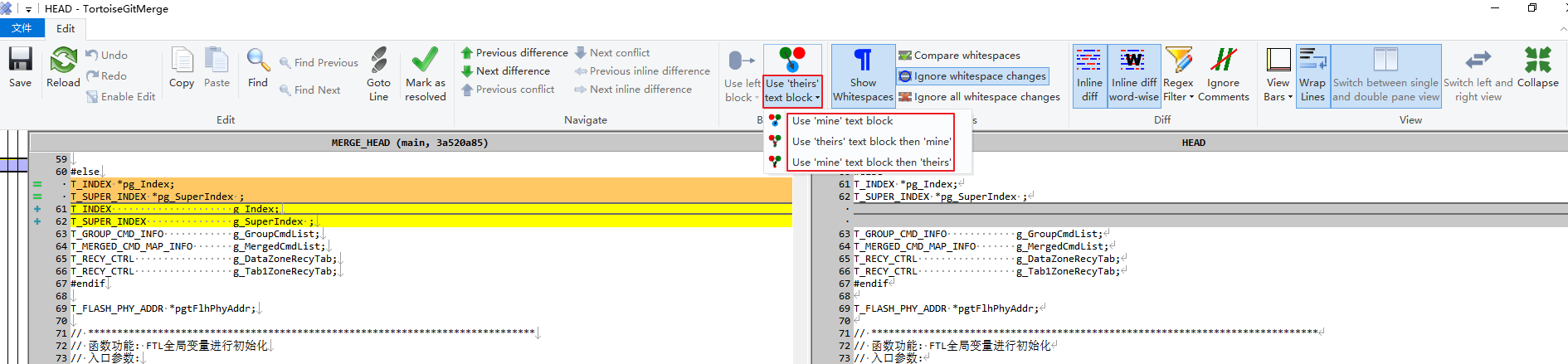Toggle Wrap Lines
The image size is (1568, 364).
click(1312, 75)
